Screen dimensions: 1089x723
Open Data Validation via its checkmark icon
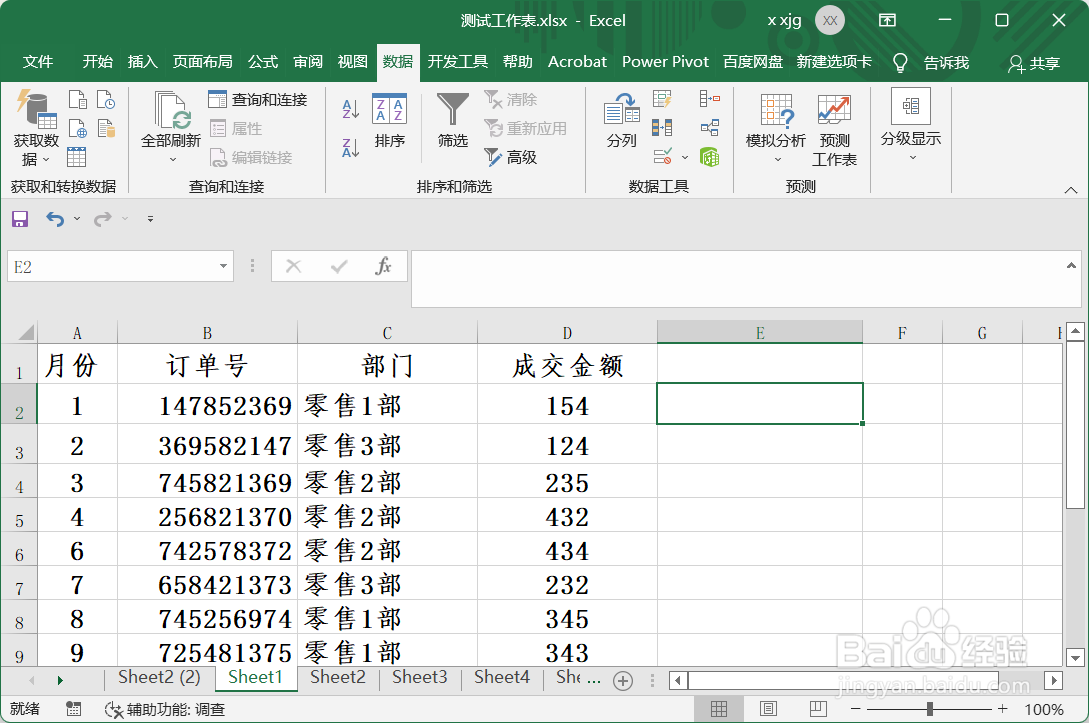[662, 156]
